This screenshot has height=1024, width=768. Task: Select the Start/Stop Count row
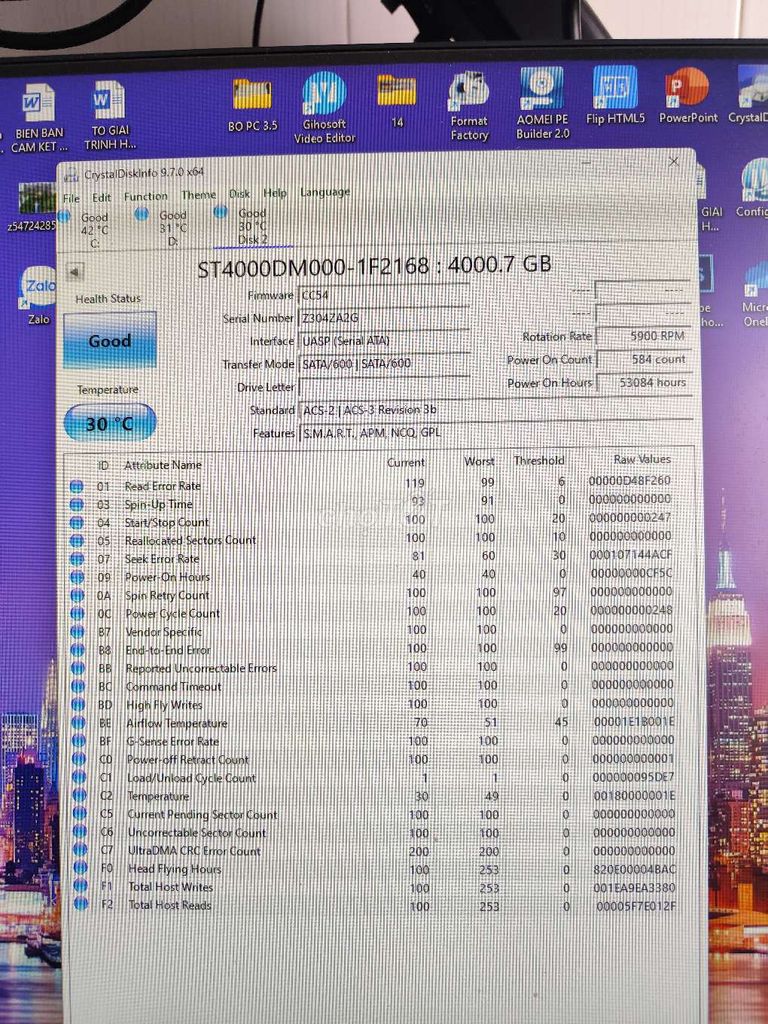click(x=372, y=521)
